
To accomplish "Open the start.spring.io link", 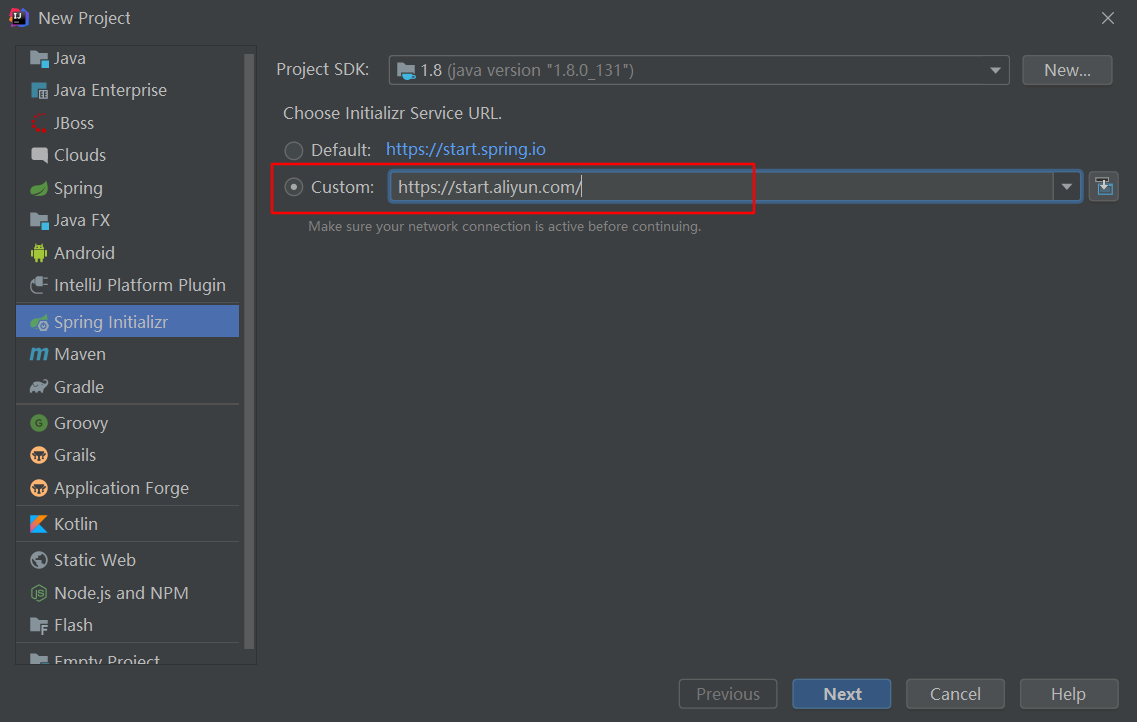I will pyautogui.click(x=466, y=150).
